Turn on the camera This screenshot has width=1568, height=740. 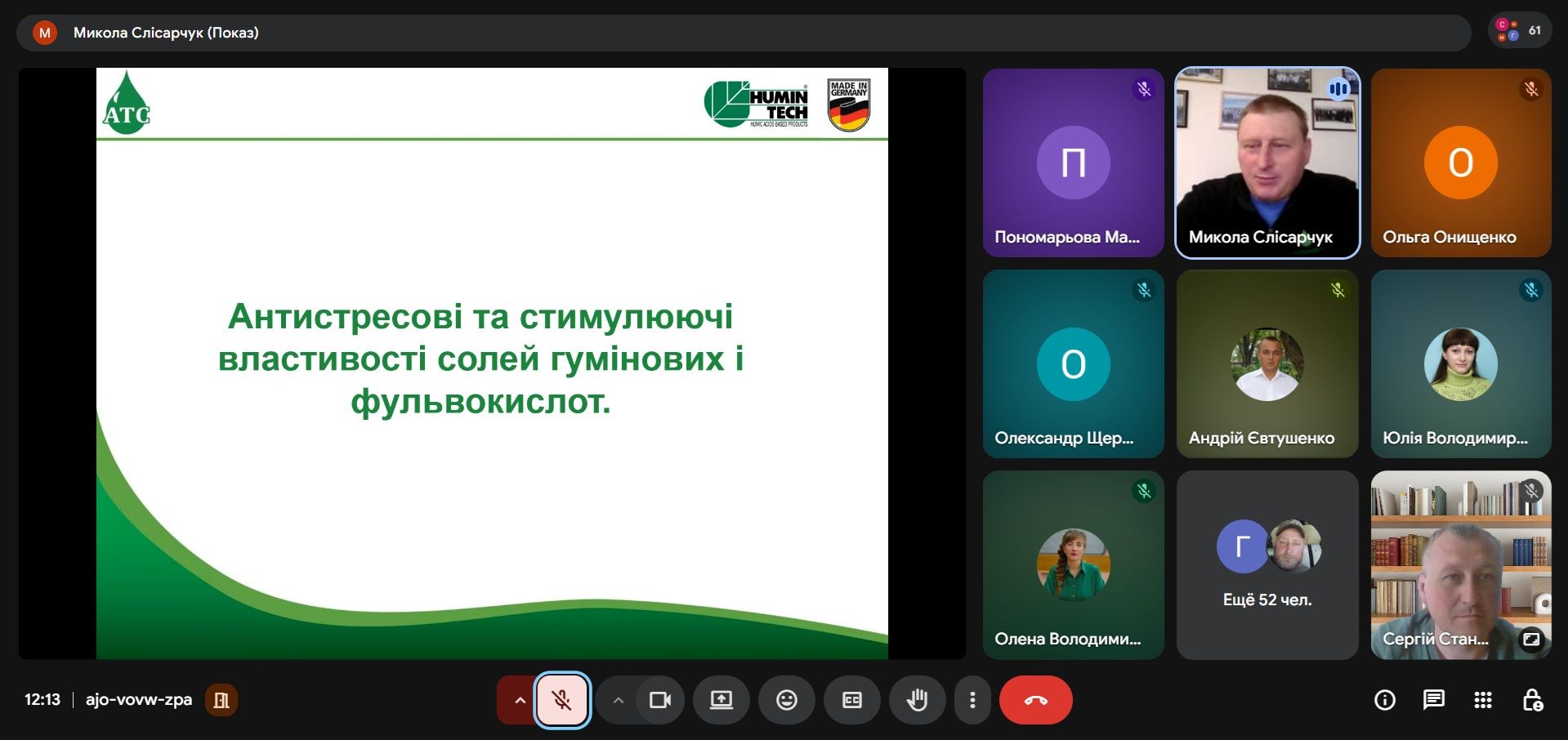(659, 700)
